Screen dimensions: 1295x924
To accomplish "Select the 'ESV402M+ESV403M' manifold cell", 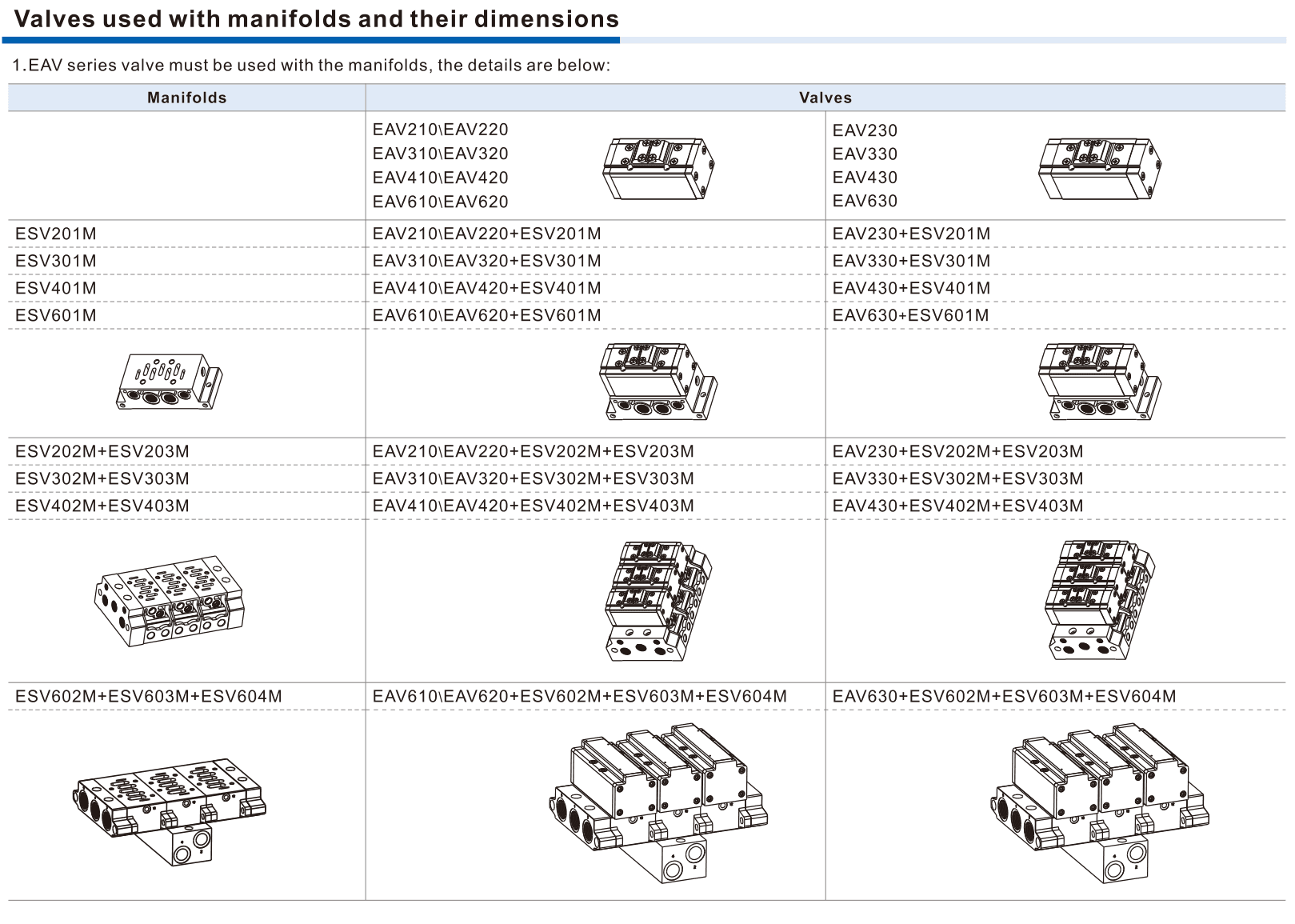I will (187, 506).
